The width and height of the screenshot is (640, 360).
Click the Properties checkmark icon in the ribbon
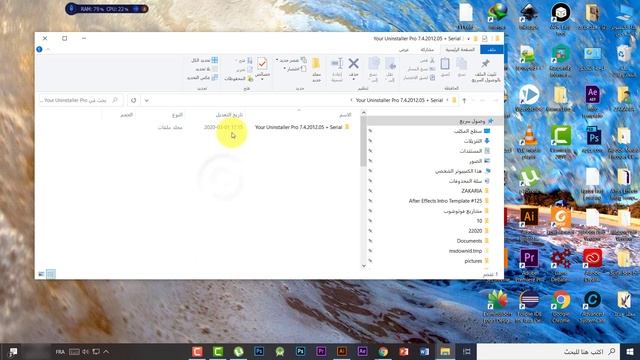point(262,64)
